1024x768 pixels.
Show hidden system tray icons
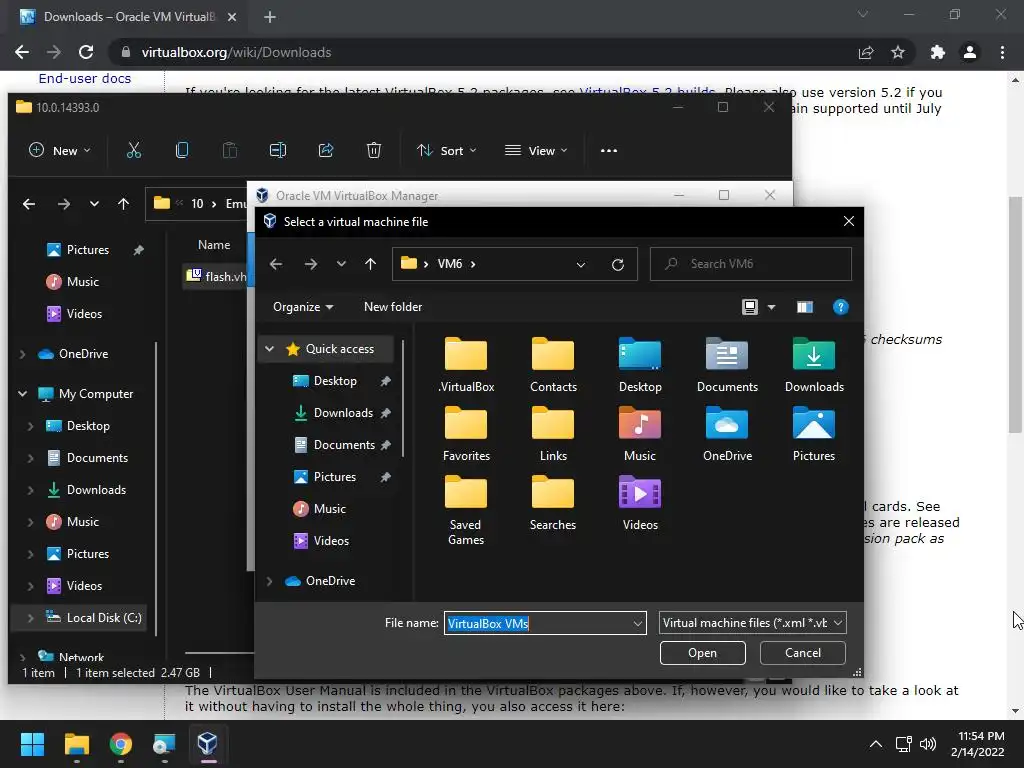coord(876,744)
